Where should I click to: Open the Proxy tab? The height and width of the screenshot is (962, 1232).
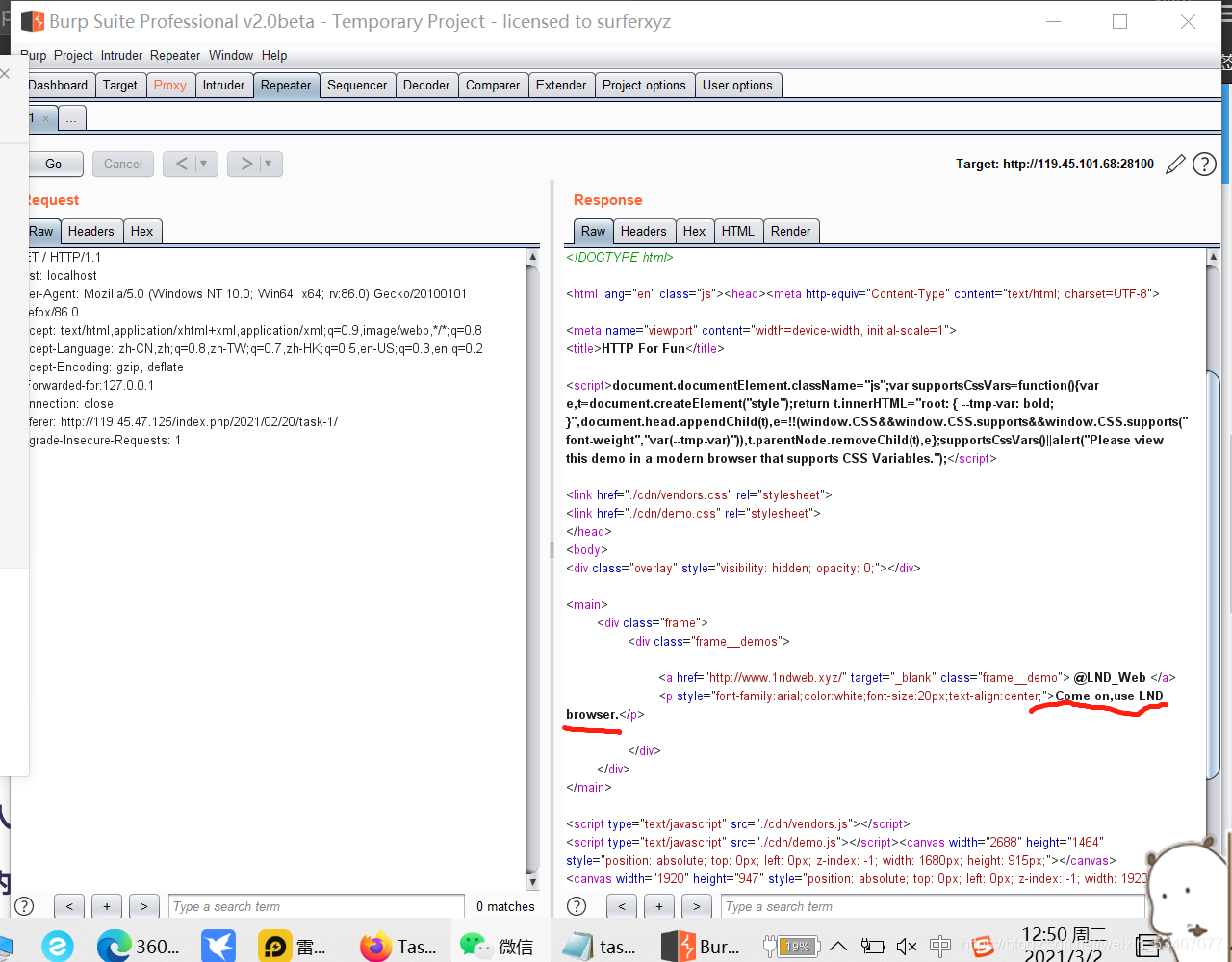170,85
